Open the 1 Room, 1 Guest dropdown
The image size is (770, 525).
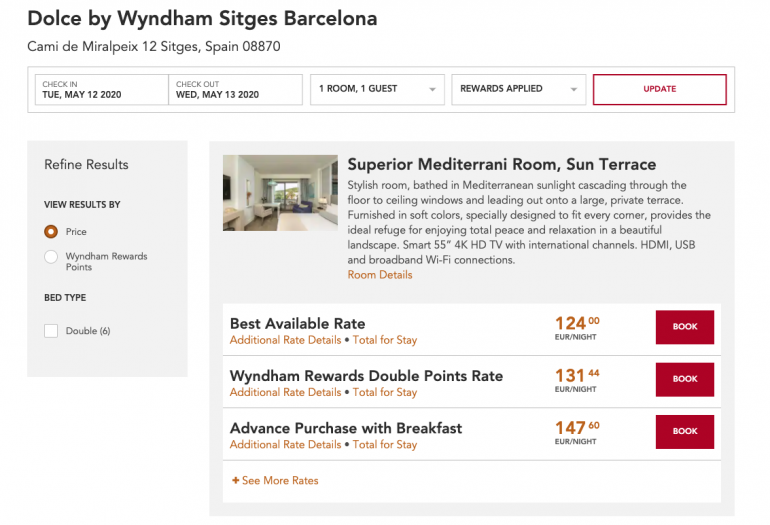(x=377, y=89)
